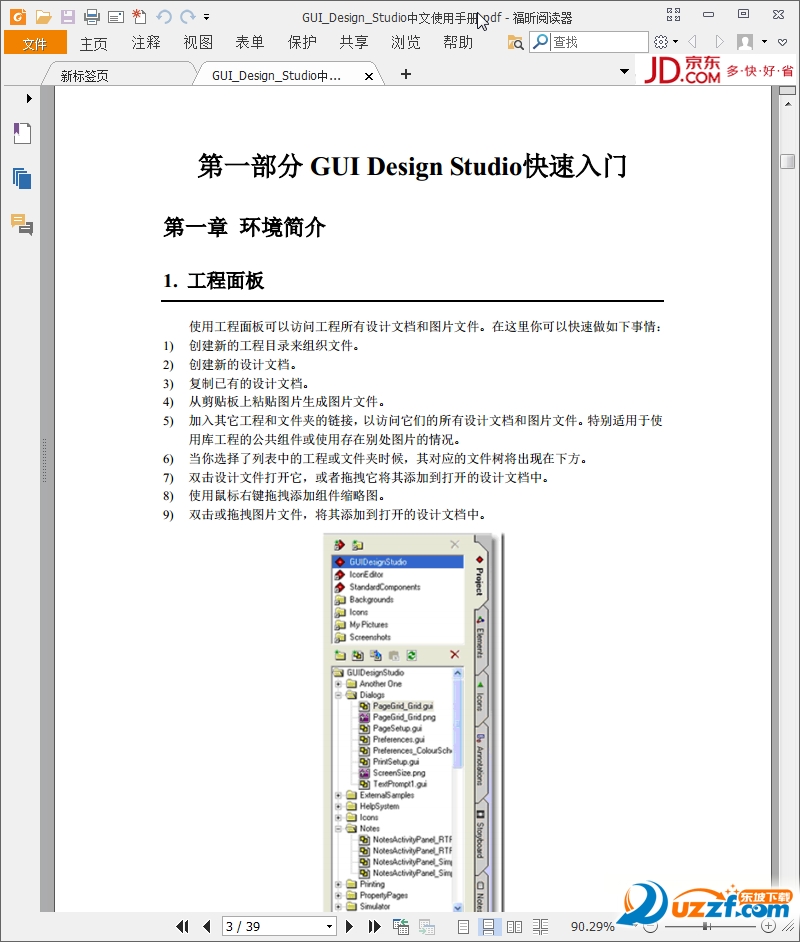
Task: Click the magnifier icon in search box
Action: pyautogui.click(x=541, y=41)
